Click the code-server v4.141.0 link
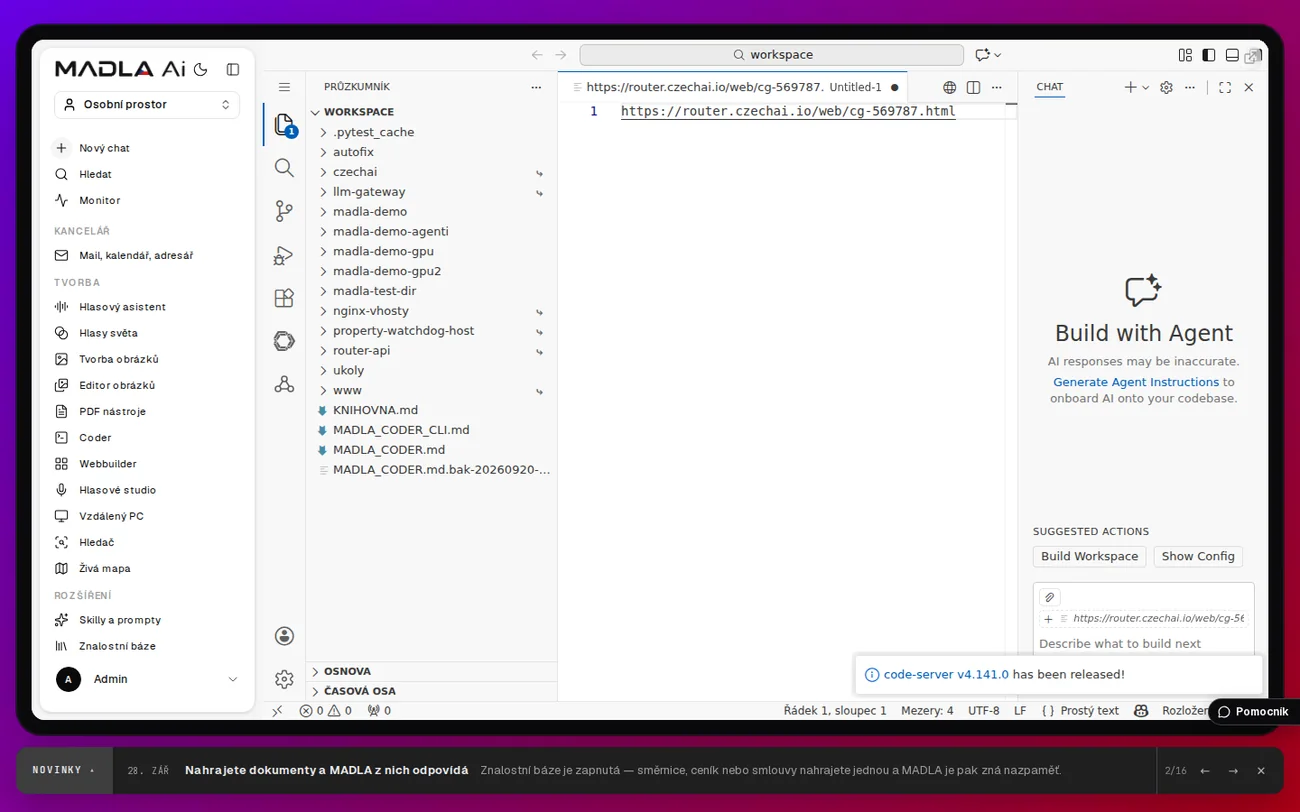This screenshot has width=1300, height=812. [x=946, y=675]
